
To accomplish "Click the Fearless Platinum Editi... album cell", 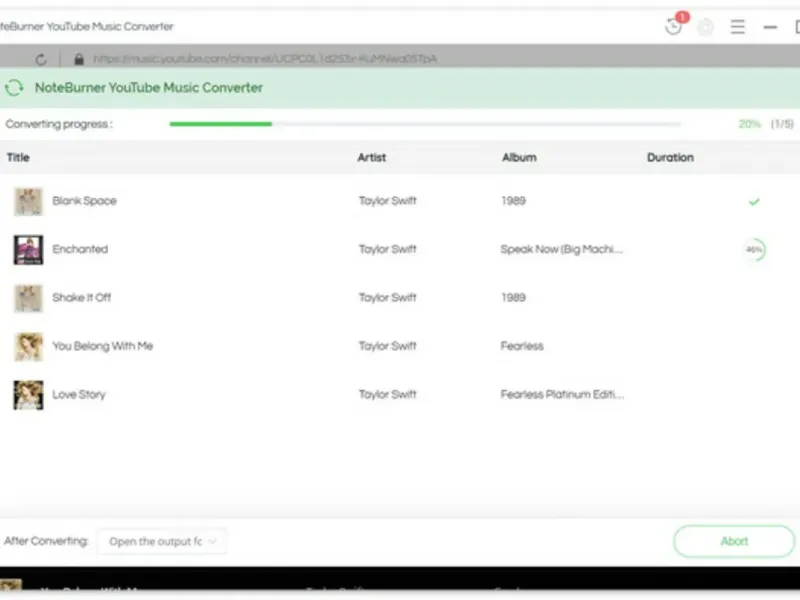I will [562, 394].
